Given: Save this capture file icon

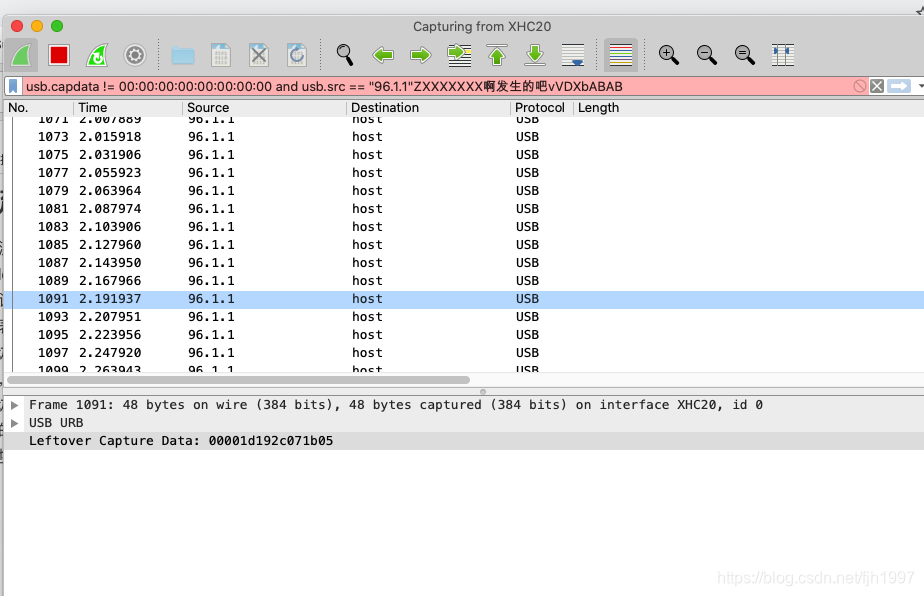Looking at the screenshot, I should pos(221,55).
